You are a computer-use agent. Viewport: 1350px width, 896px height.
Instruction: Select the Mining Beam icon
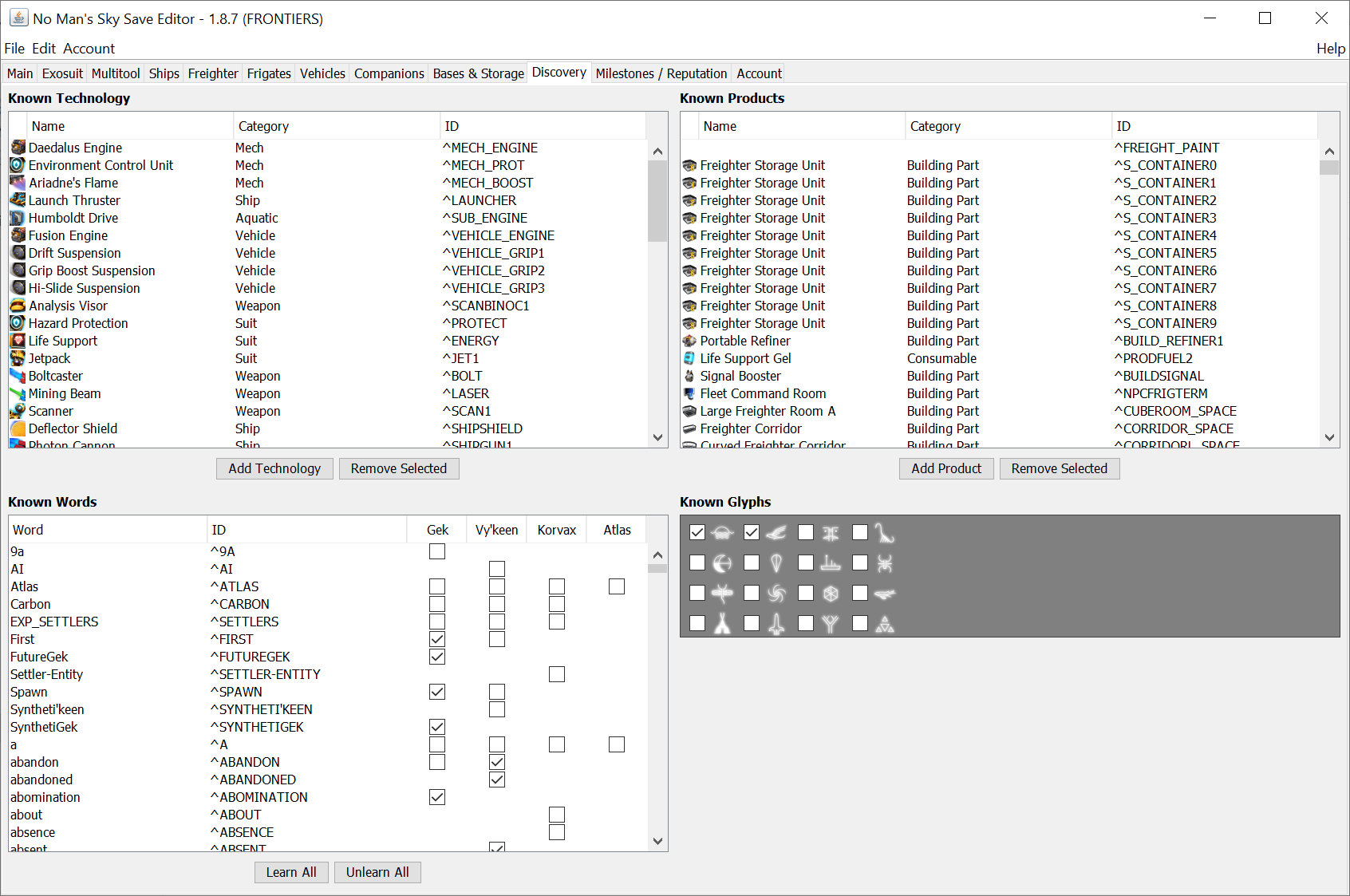pos(18,393)
